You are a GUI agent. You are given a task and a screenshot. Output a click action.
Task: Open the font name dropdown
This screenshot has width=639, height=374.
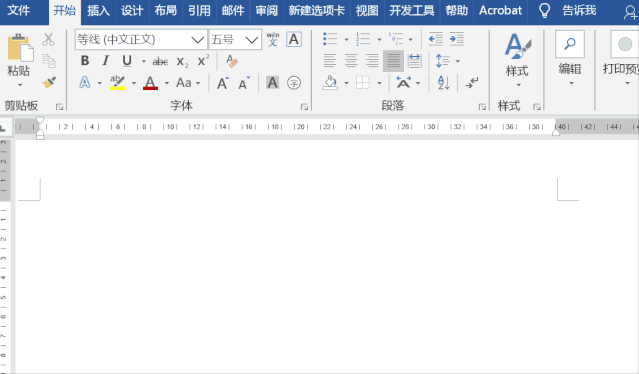(x=198, y=40)
